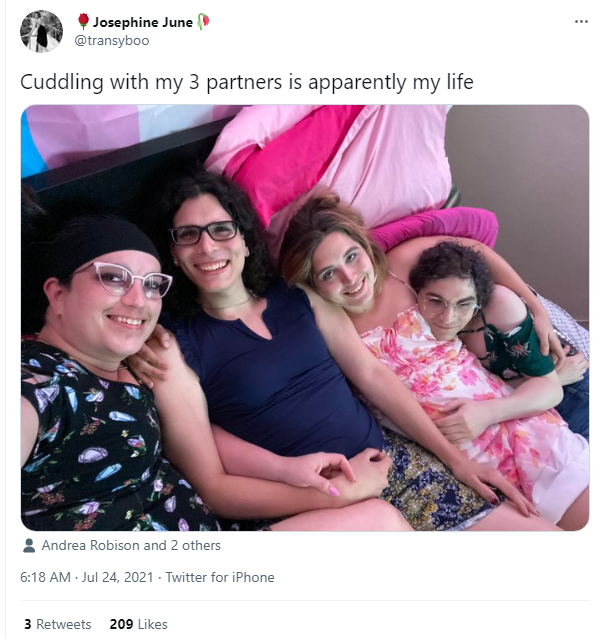Click the tweet text about cuddling partners
Image resolution: width=603 pixels, height=639 pixels.
pyautogui.click(x=247, y=82)
